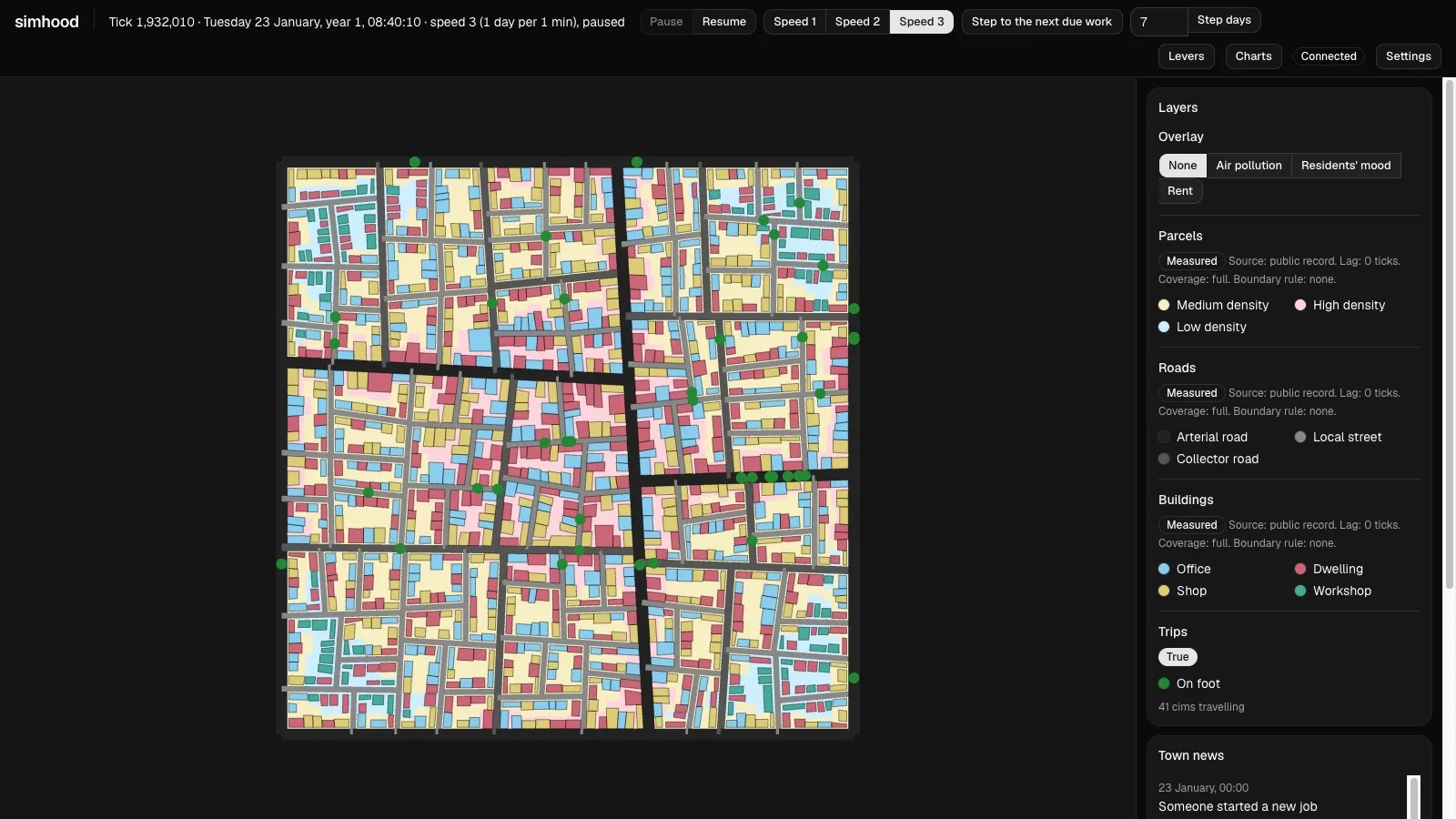
Task: Click the Measured badge under Buildings
Action: [1191, 525]
